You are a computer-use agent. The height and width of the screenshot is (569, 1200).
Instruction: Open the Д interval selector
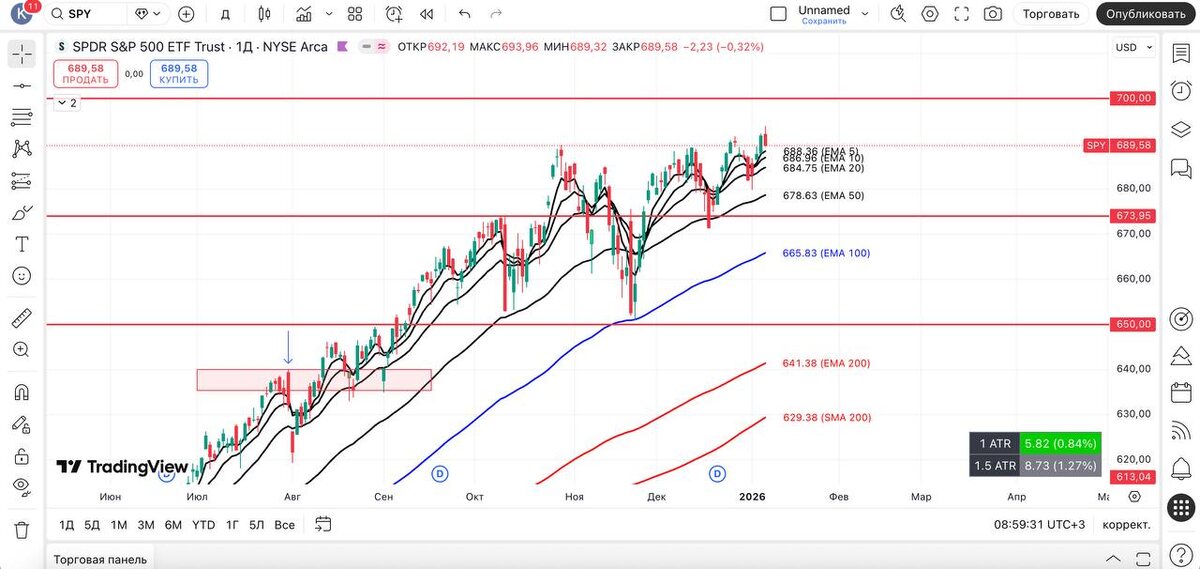[225, 14]
